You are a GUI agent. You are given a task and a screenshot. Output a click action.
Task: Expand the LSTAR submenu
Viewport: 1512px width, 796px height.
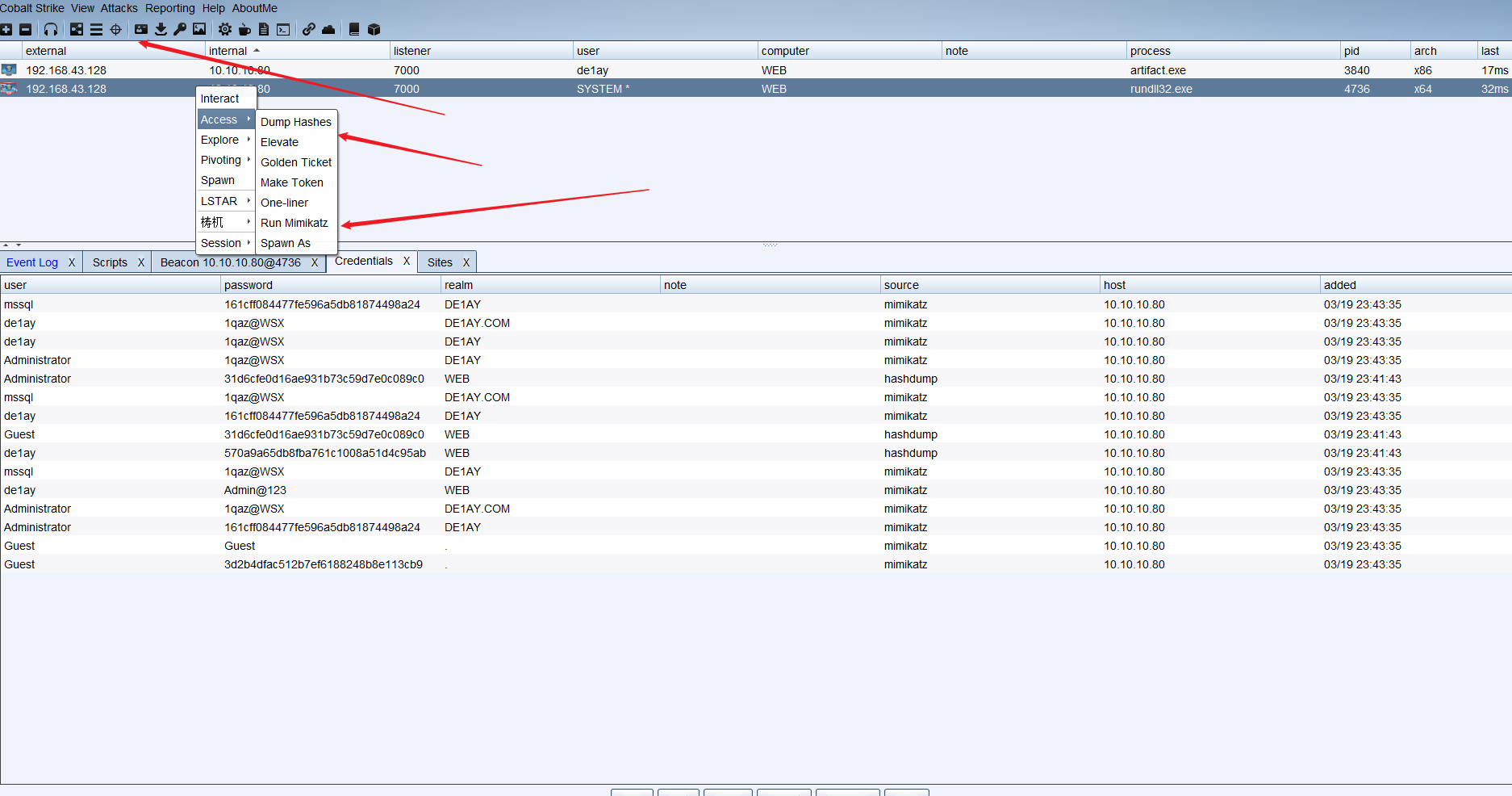coord(226,201)
